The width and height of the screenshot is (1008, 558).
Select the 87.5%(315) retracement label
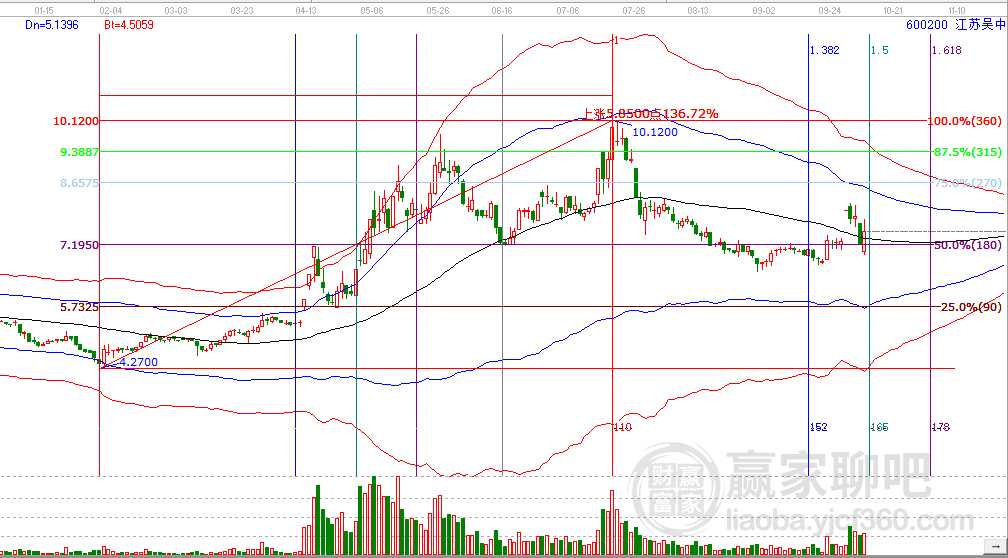968,152
